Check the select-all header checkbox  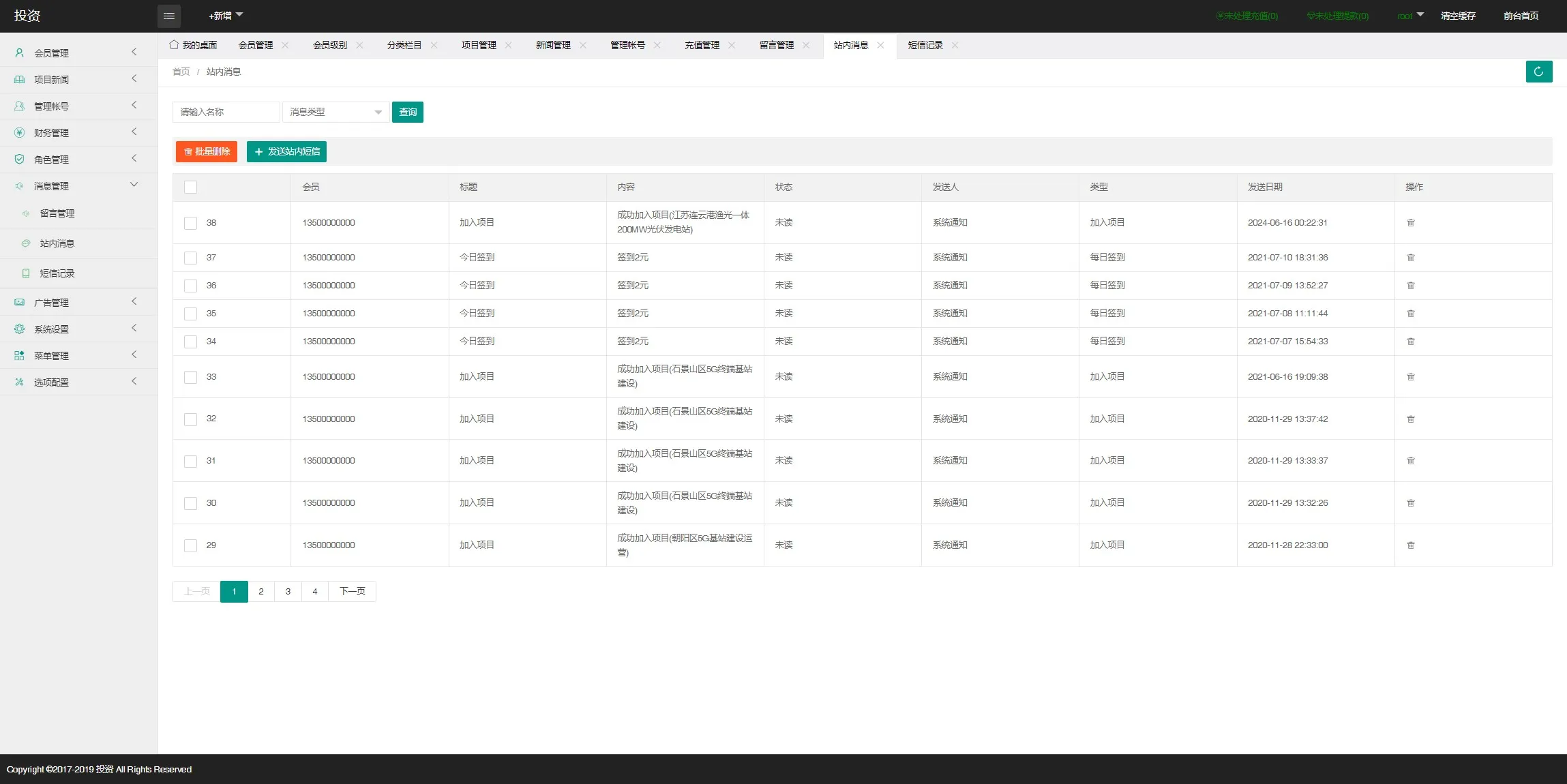point(191,187)
